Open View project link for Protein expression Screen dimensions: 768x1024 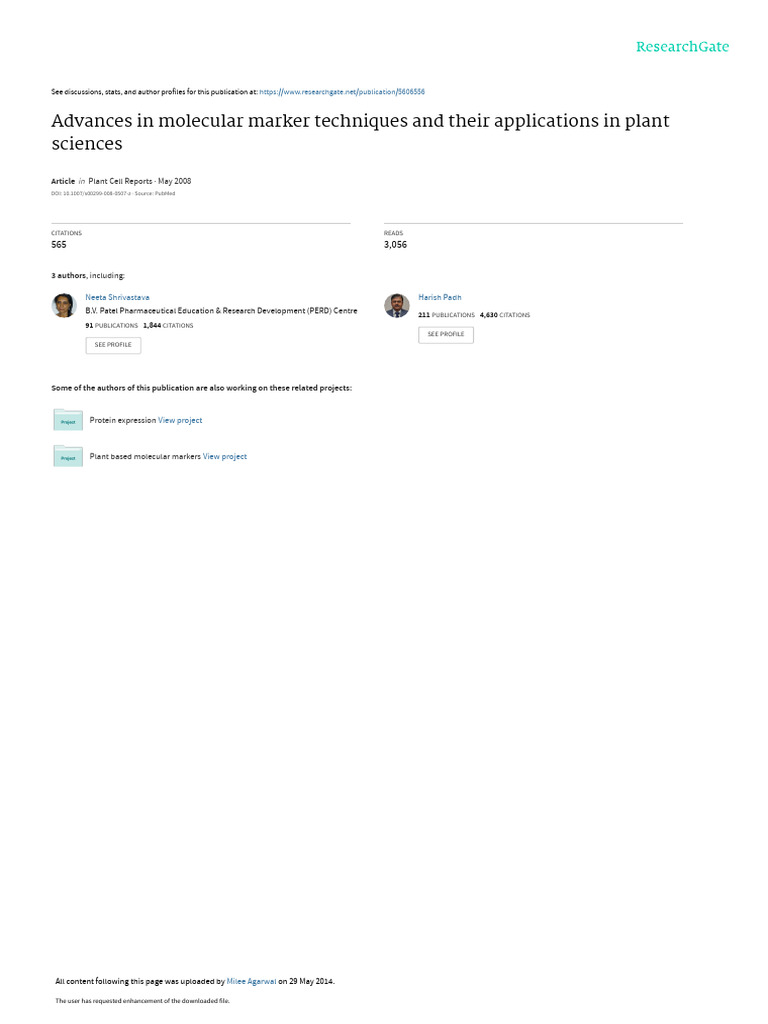(x=180, y=421)
